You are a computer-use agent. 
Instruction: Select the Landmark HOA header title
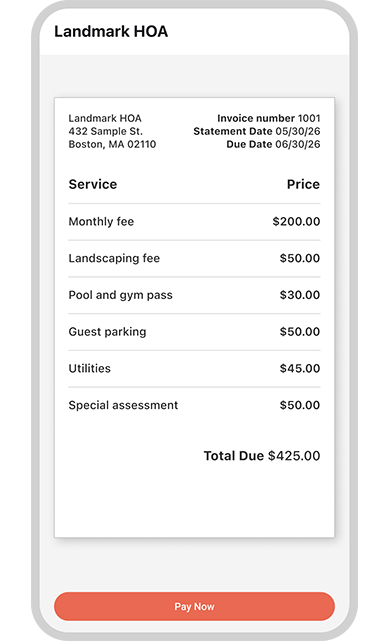pos(111,31)
